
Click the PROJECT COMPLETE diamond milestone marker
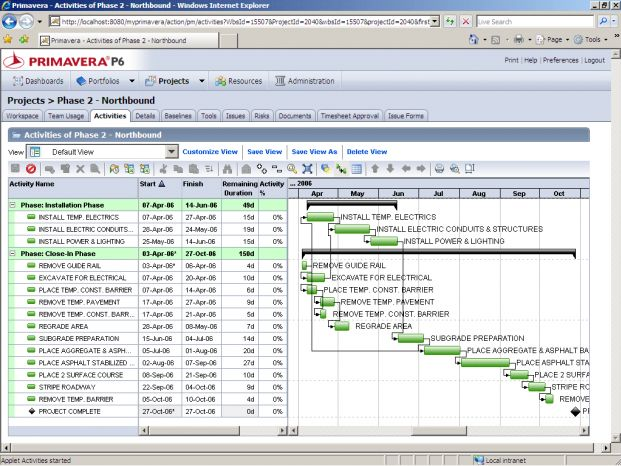tap(575, 412)
